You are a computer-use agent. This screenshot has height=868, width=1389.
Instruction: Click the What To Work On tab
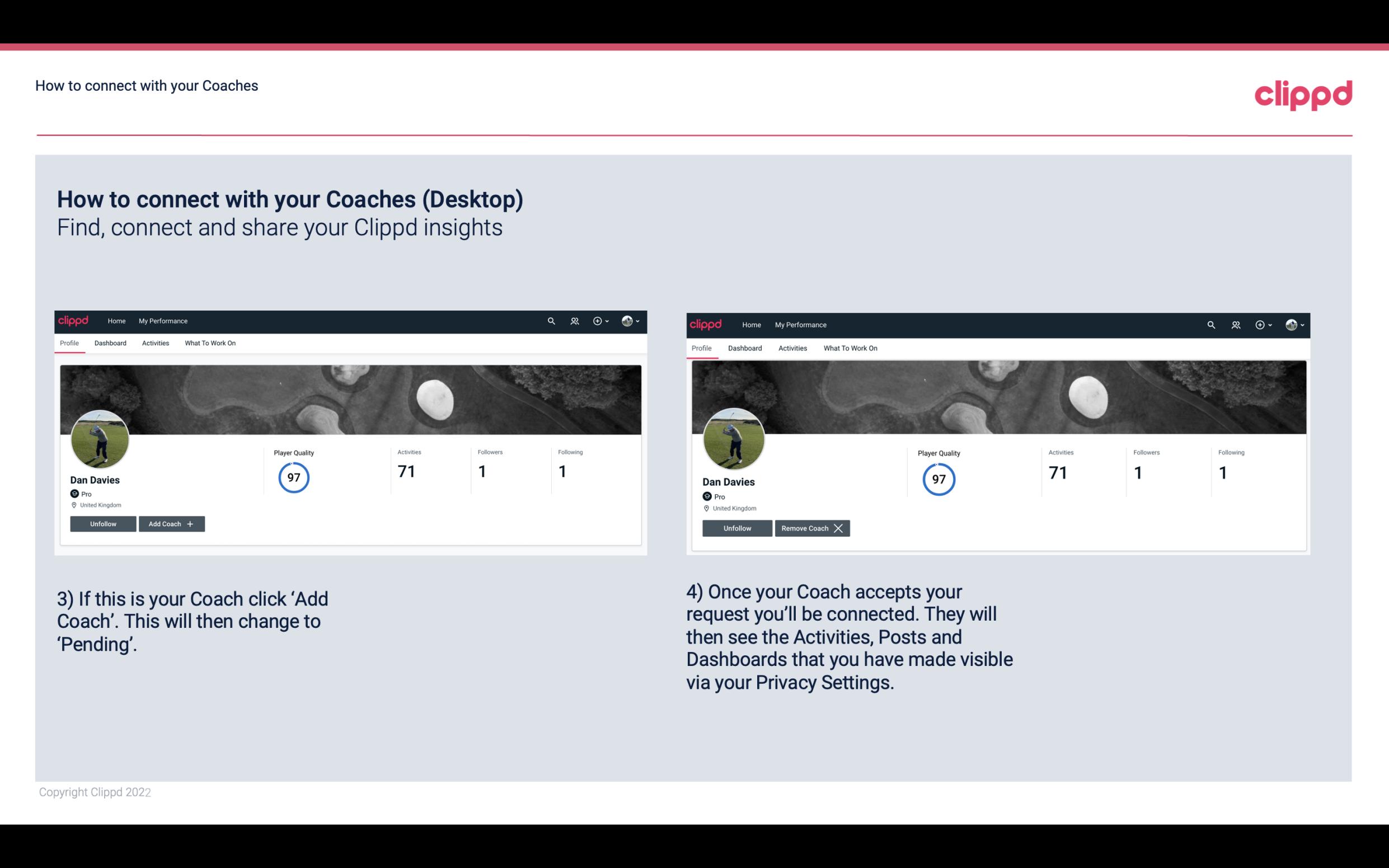[209, 343]
